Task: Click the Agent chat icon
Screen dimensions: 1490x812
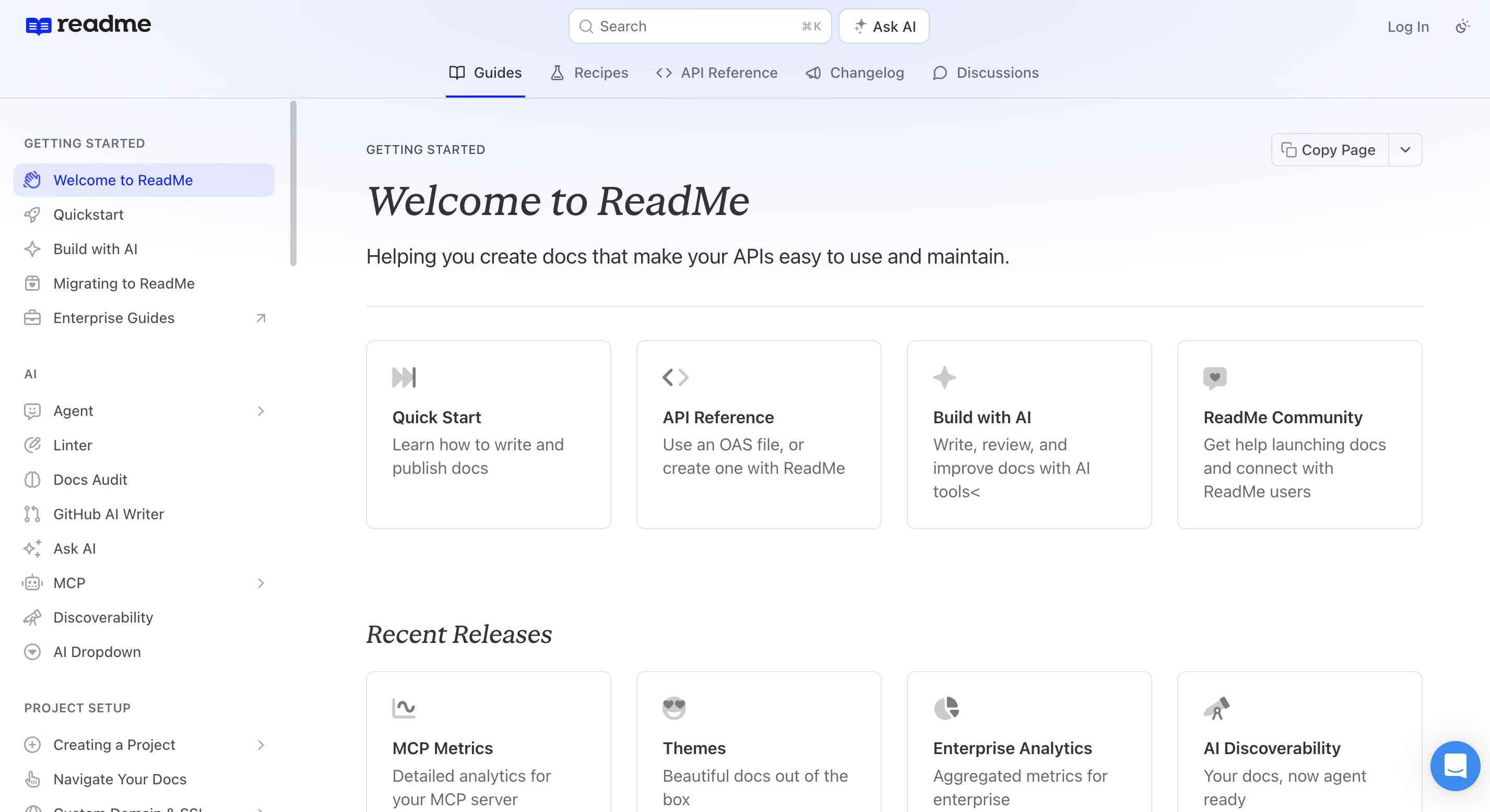Action: (x=32, y=411)
